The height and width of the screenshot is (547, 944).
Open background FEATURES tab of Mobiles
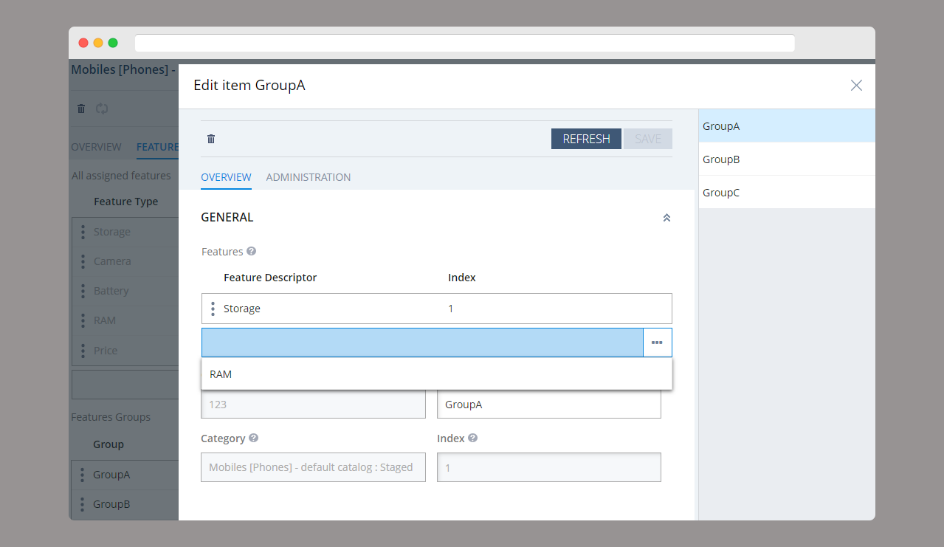pyautogui.click(x=157, y=147)
